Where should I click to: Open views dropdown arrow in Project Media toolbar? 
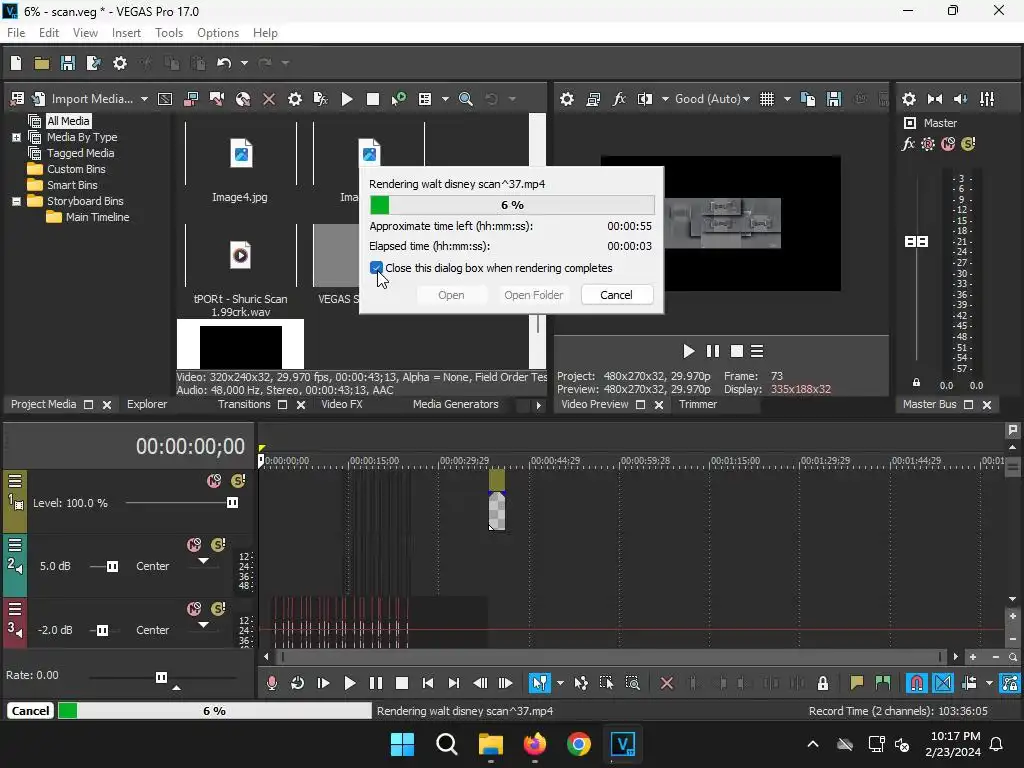point(445,99)
